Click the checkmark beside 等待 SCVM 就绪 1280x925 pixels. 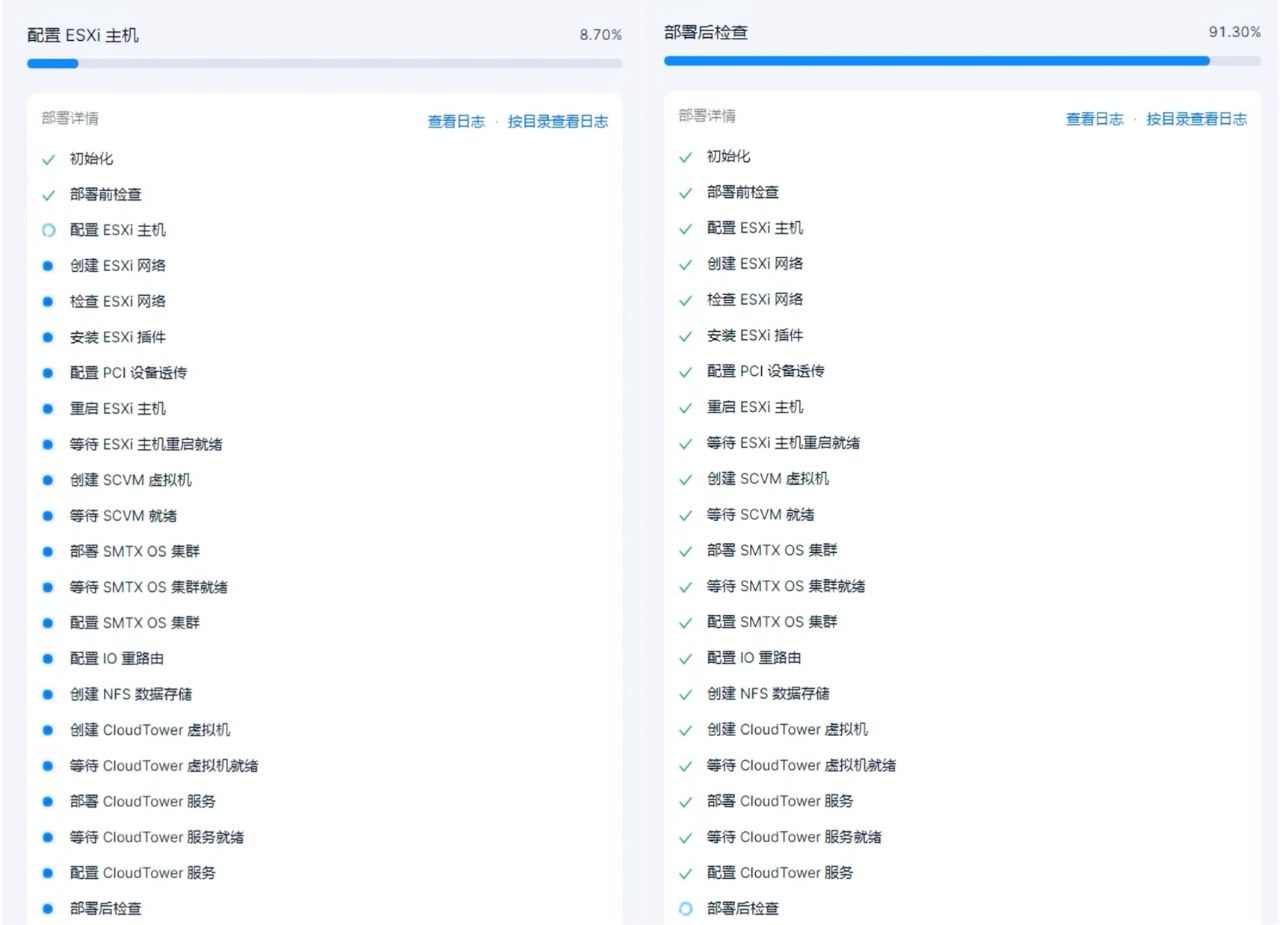point(685,515)
